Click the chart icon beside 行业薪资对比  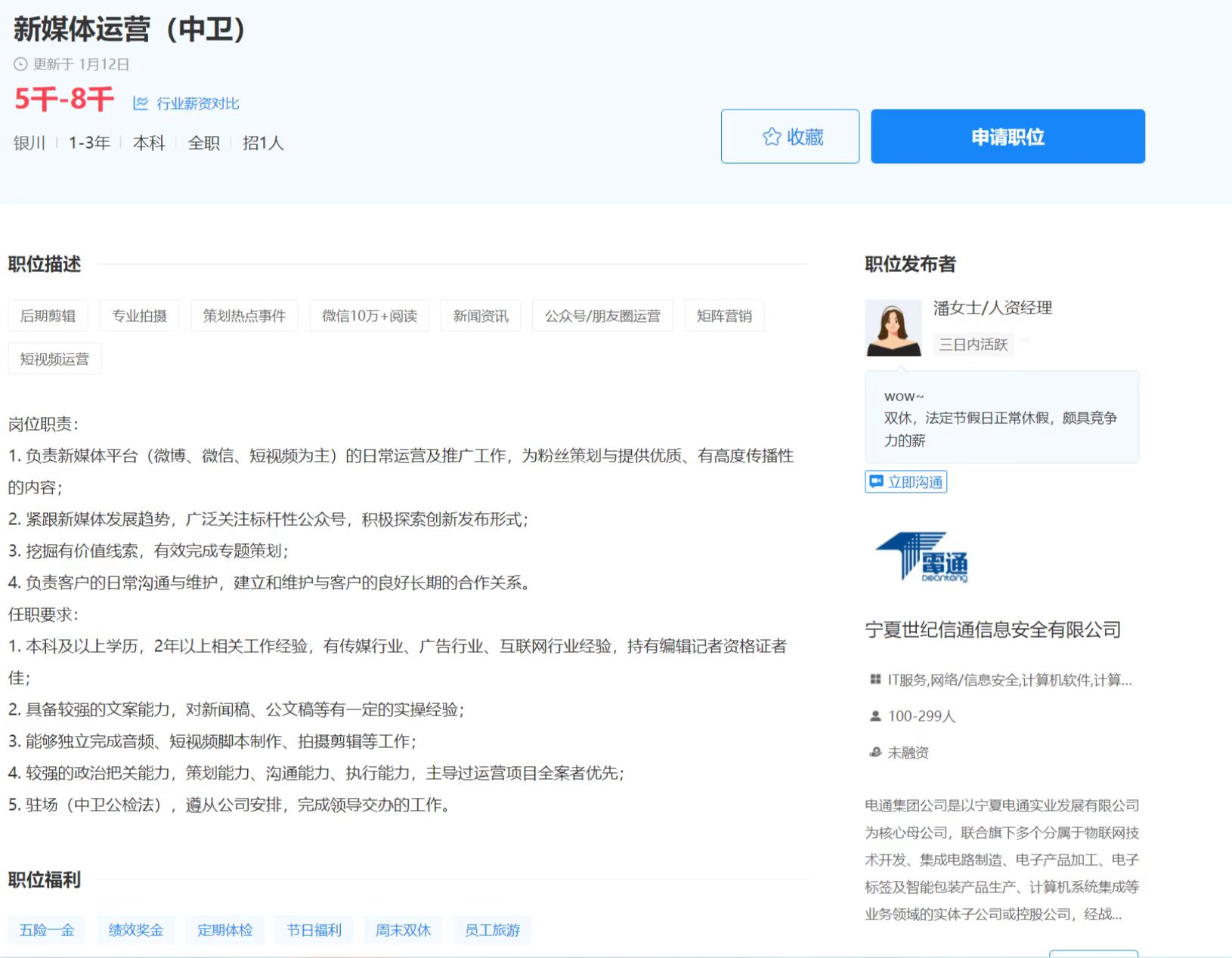click(x=141, y=104)
